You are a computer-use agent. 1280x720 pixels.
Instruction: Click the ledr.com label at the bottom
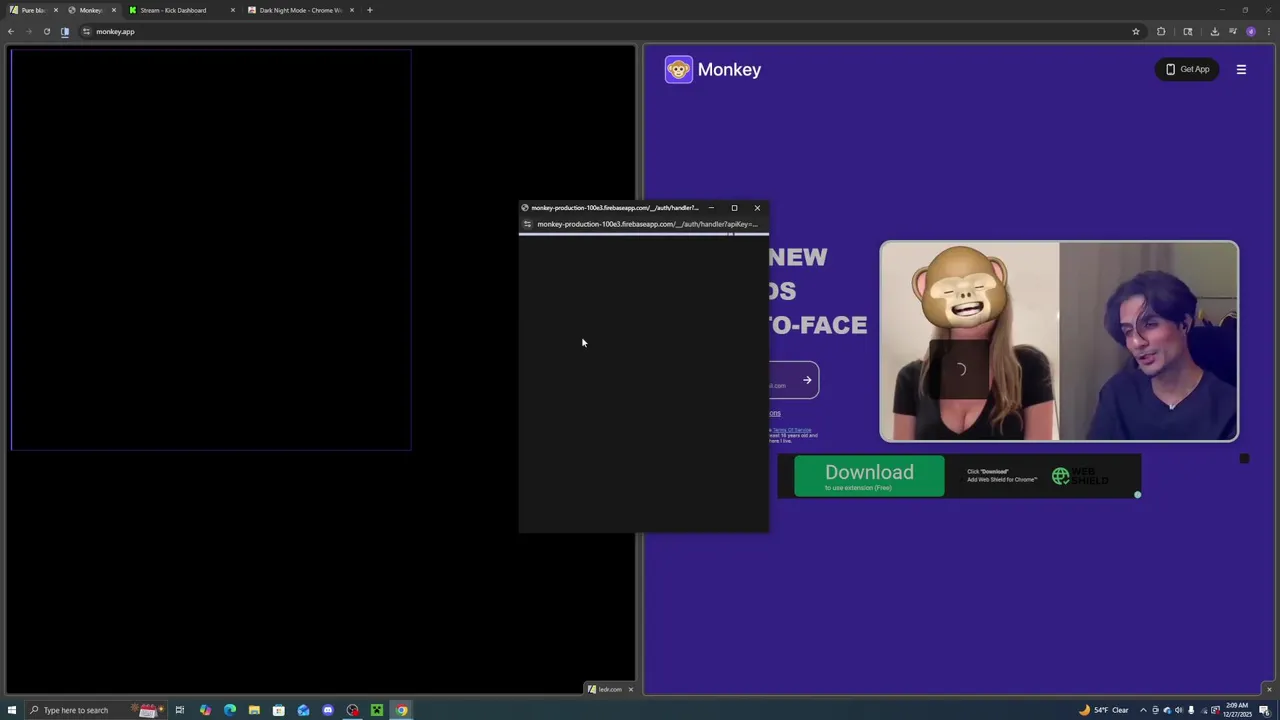(610, 689)
